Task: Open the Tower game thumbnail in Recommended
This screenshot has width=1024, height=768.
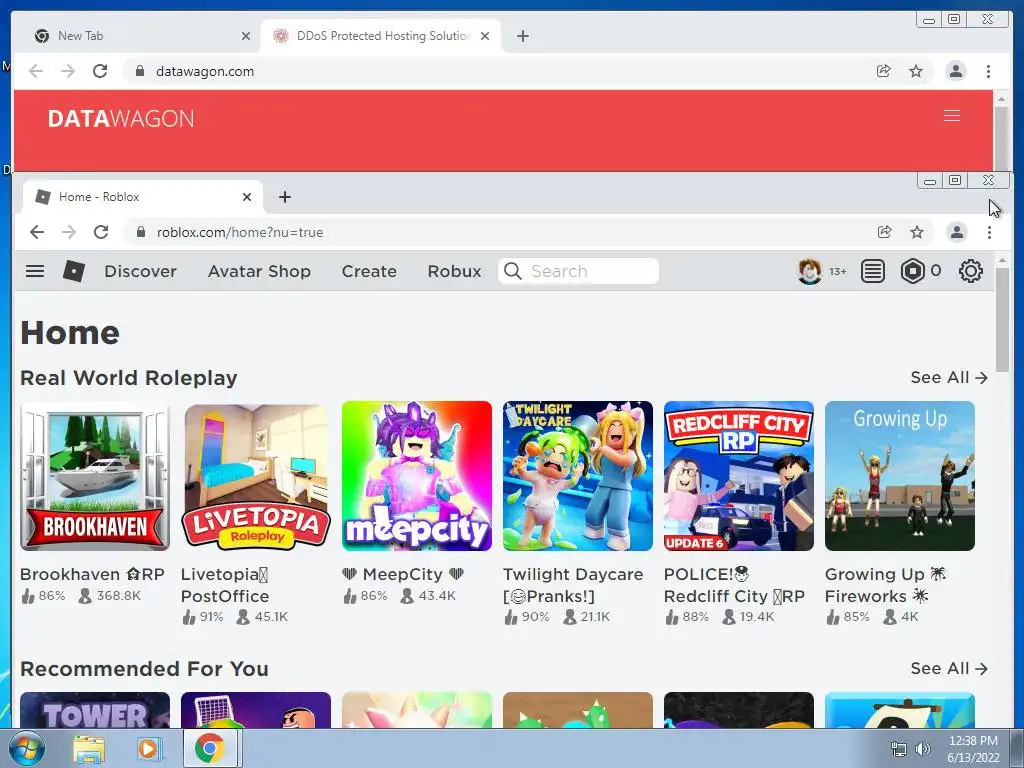Action: coord(95,711)
